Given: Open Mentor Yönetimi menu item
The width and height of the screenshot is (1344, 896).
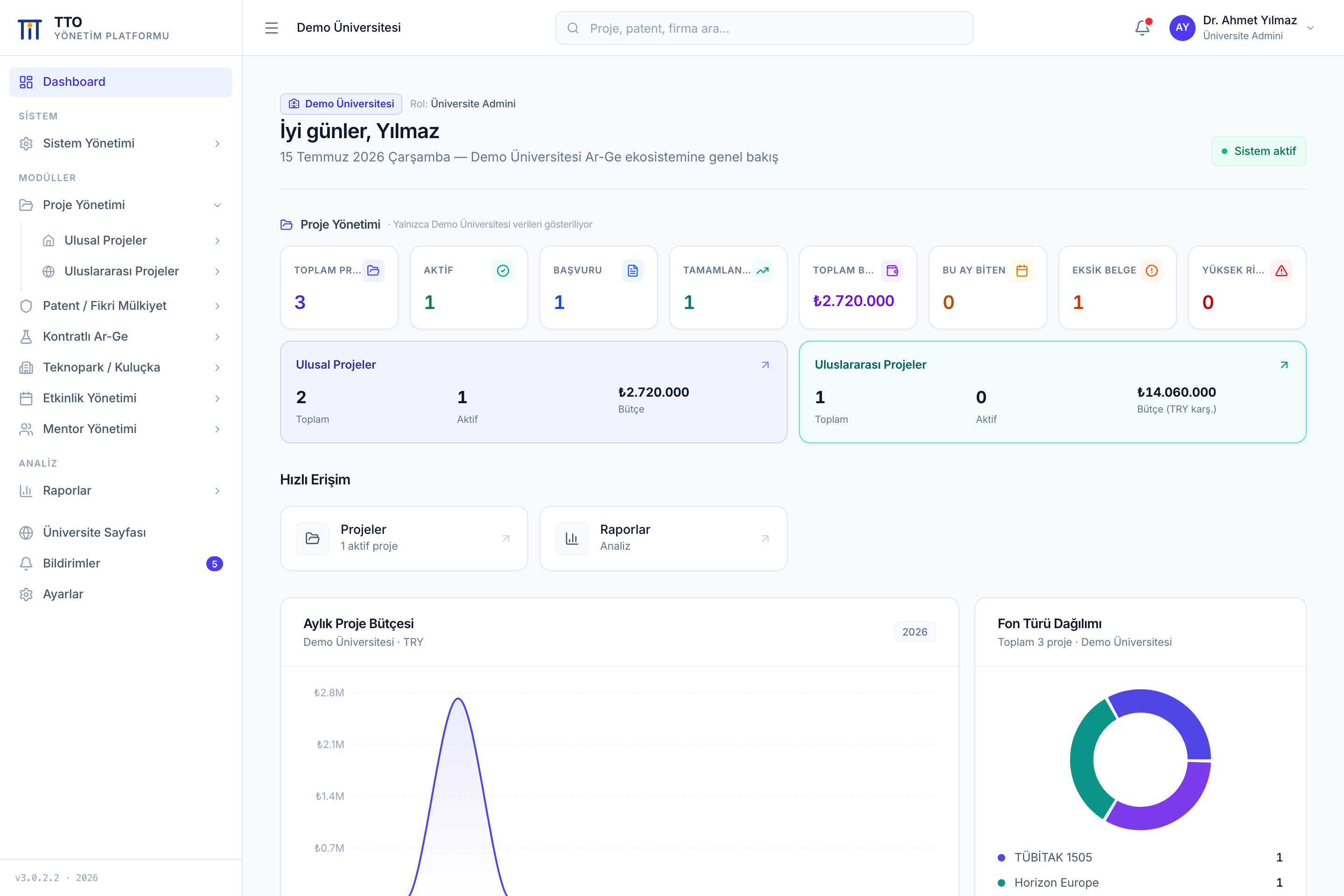Looking at the screenshot, I should [x=120, y=429].
